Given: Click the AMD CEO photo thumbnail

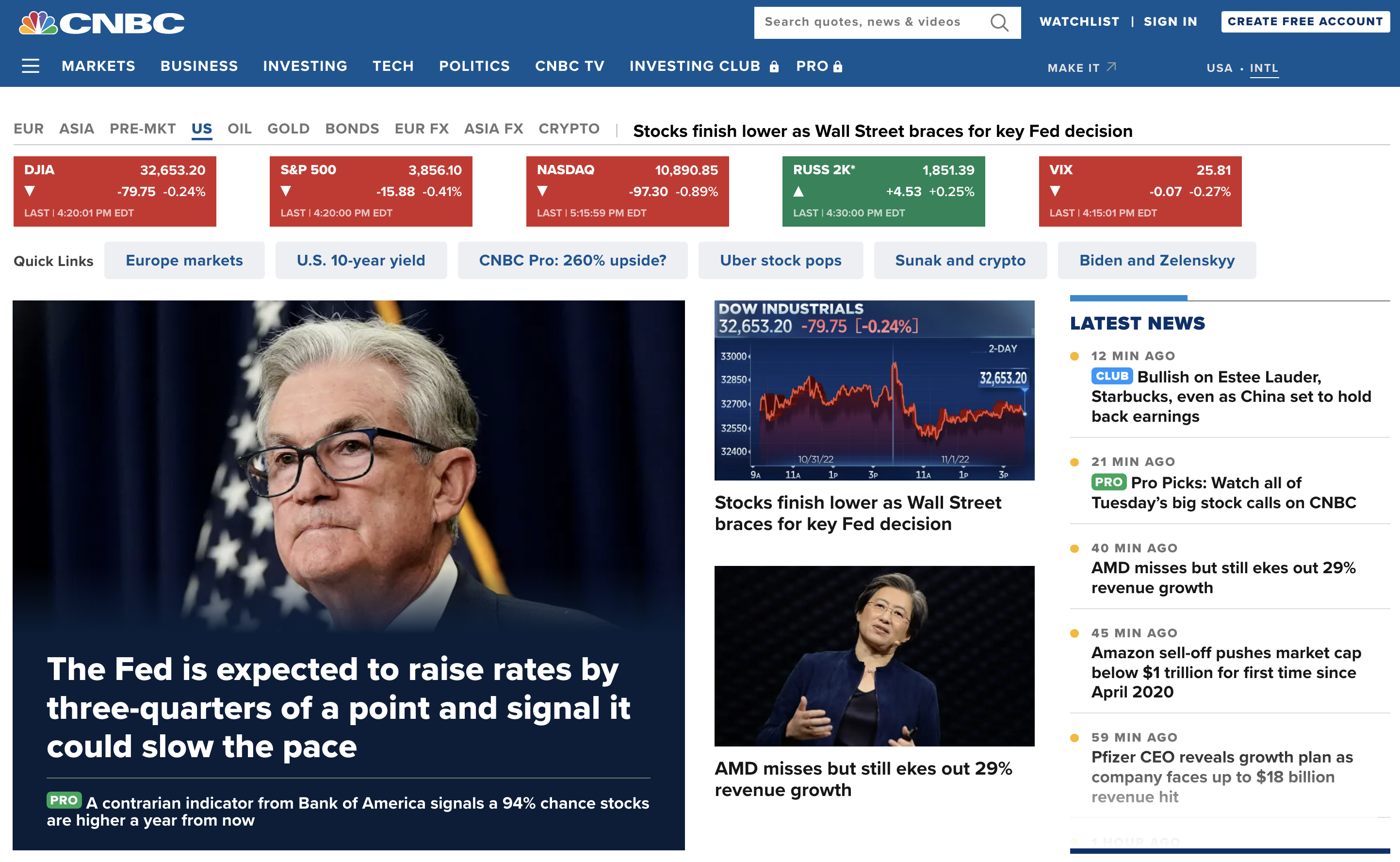Looking at the screenshot, I should coord(874,656).
